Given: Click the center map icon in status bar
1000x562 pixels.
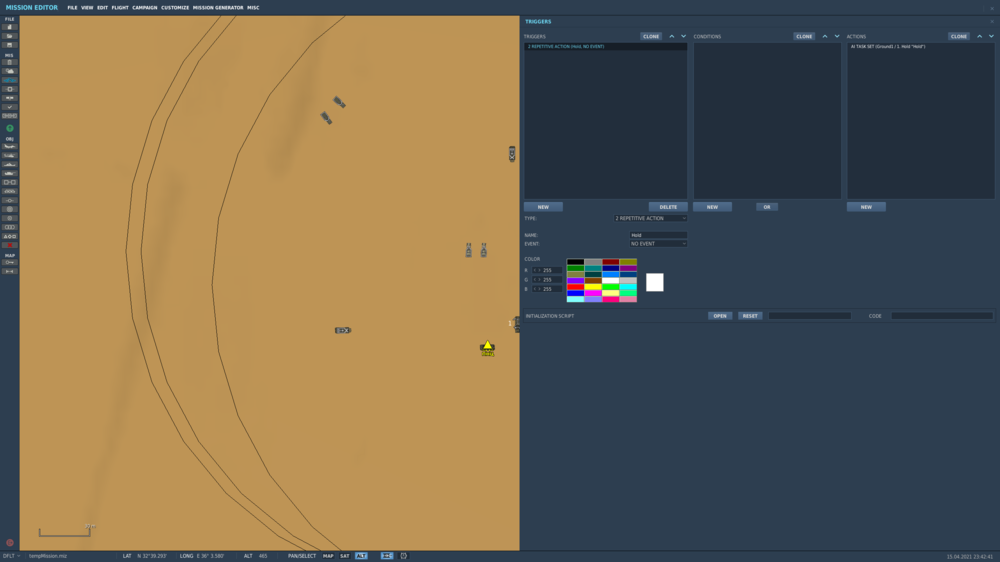Looking at the screenshot, I should [404, 556].
